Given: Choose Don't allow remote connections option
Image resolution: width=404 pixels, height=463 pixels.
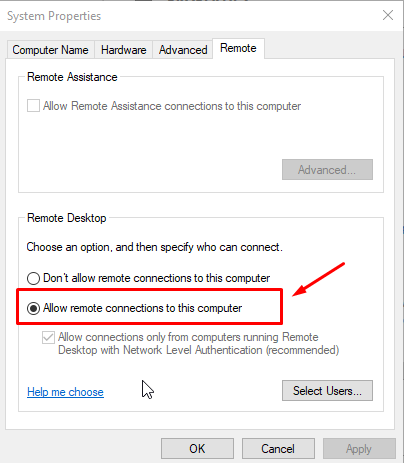Looking at the screenshot, I should [x=33, y=278].
